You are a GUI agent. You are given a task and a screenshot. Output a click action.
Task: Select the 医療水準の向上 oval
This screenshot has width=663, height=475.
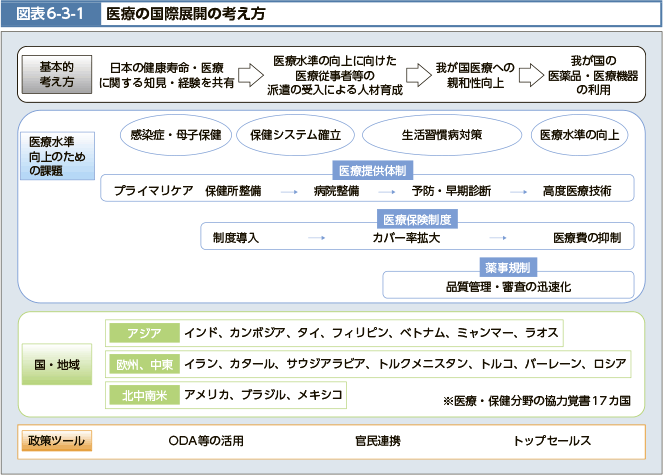[579, 134]
